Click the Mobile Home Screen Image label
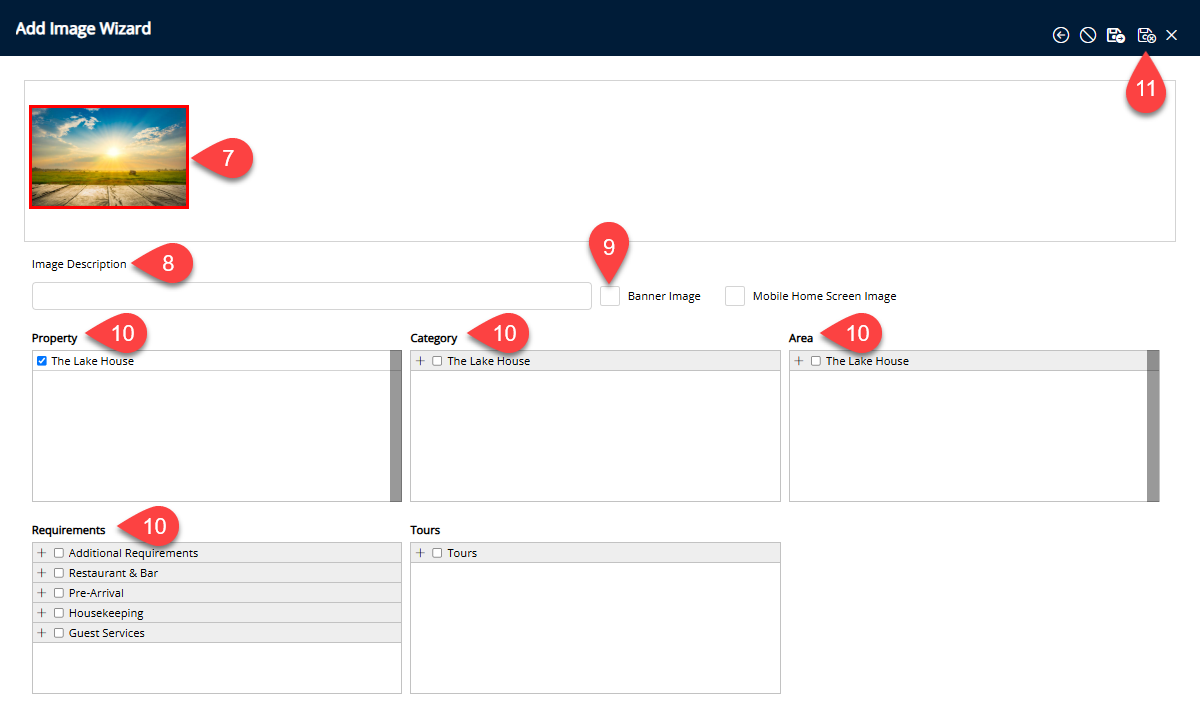Screen dimensions: 1200x728 pyautogui.click(x=824, y=296)
